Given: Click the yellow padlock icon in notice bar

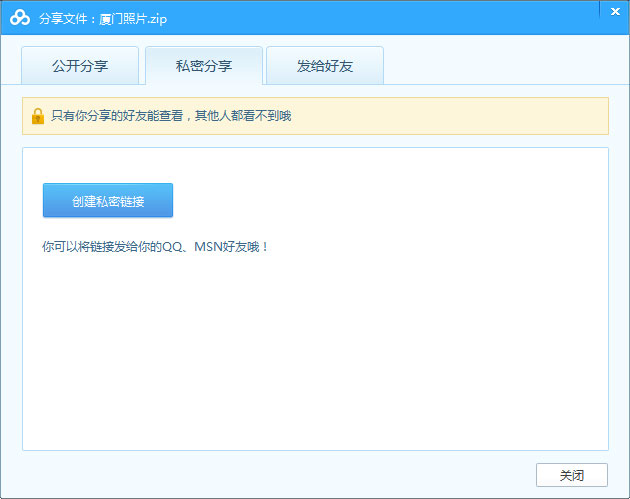Looking at the screenshot, I should (38, 116).
